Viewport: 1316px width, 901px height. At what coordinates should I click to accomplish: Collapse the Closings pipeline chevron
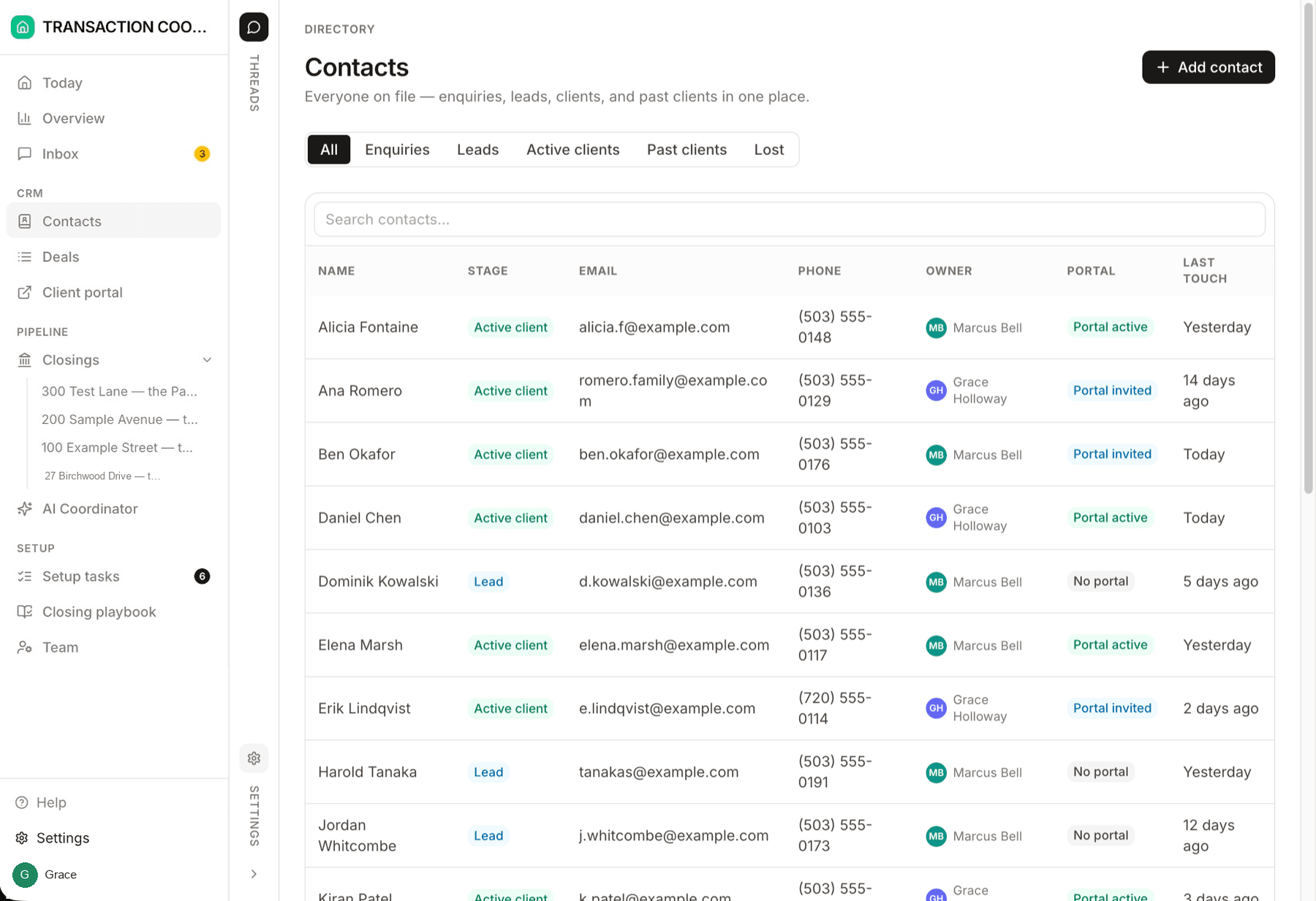(207, 360)
